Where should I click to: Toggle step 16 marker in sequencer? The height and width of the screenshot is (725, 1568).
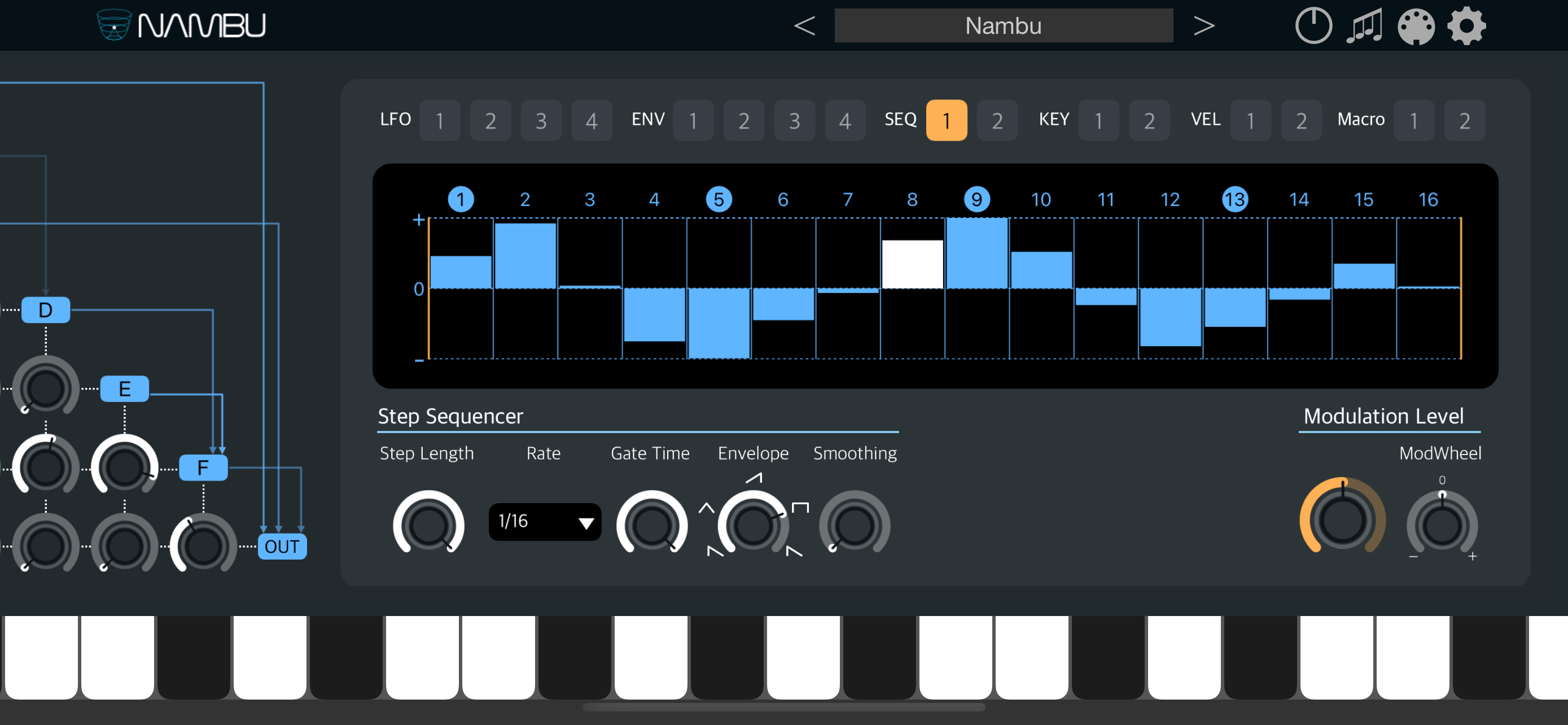tap(1428, 200)
